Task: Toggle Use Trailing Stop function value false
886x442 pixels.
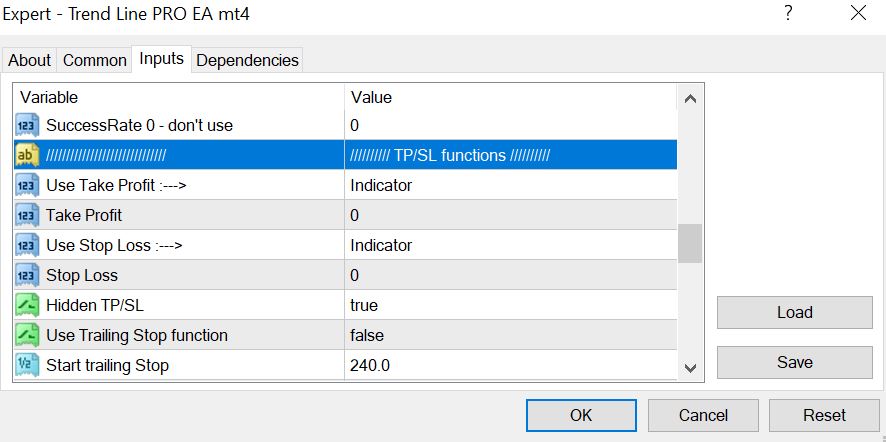Action: (x=511, y=335)
